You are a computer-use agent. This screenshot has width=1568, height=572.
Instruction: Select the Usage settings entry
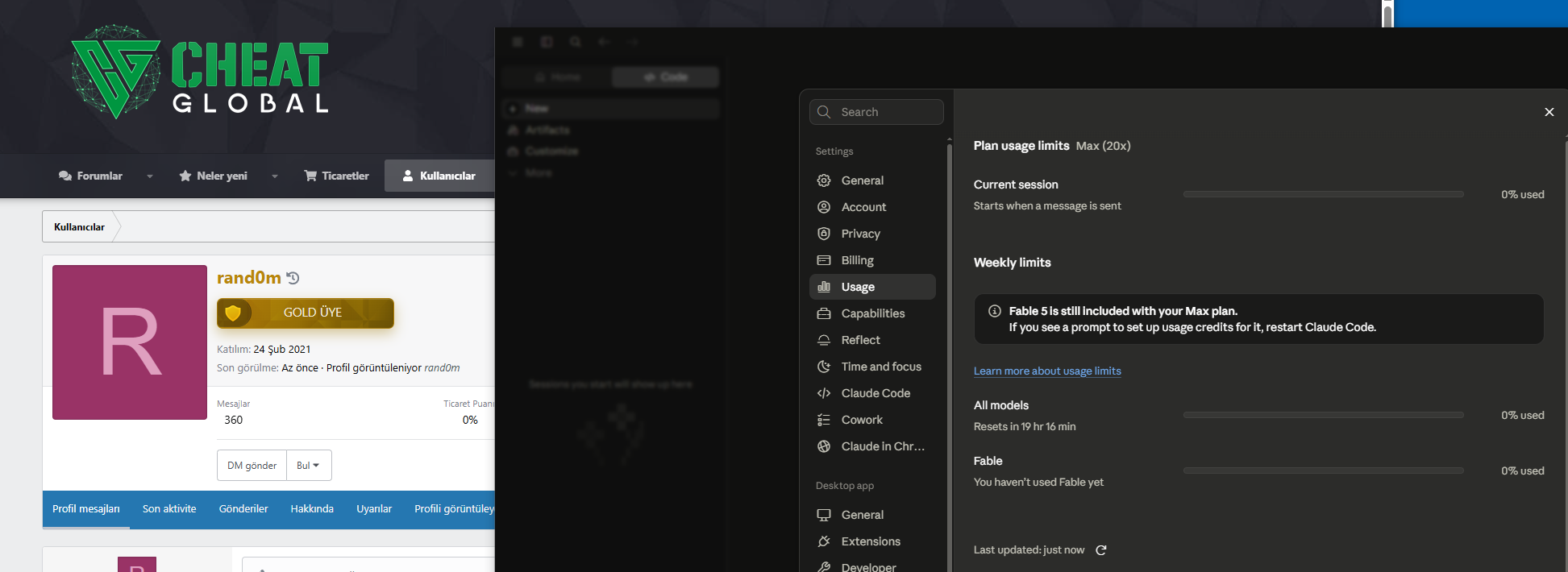[x=872, y=287]
